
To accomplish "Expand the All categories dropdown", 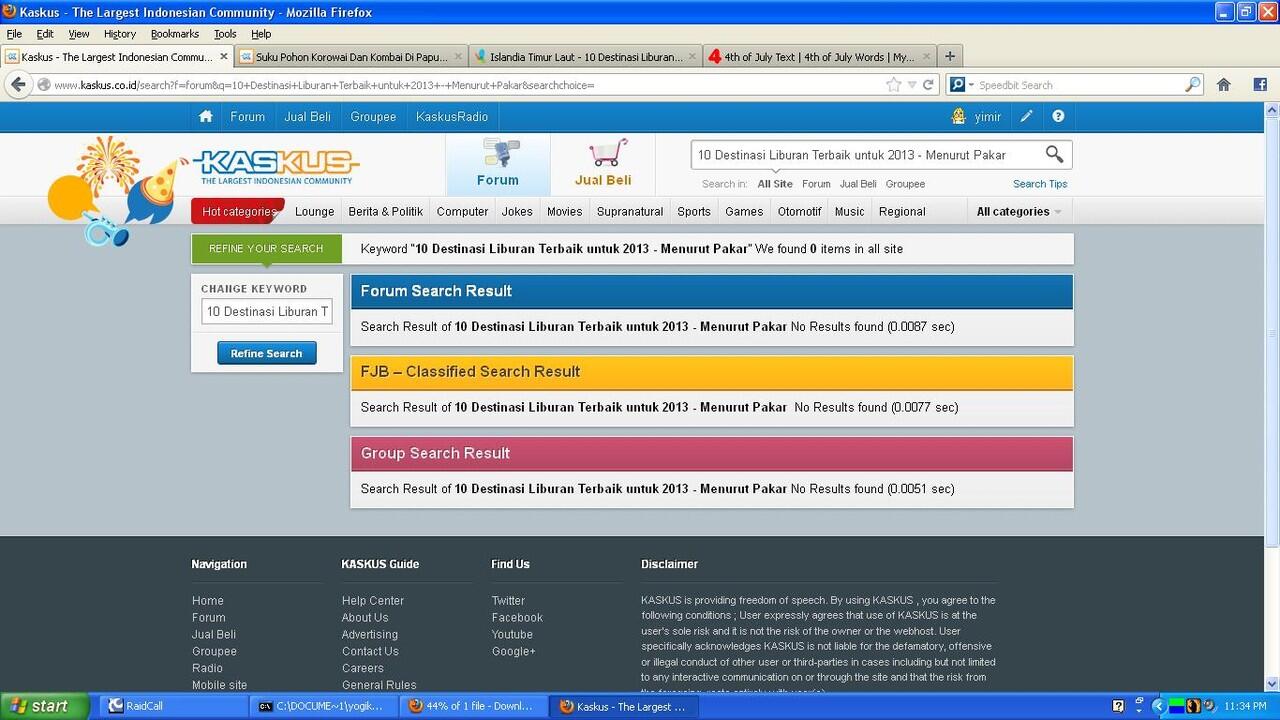I will point(1019,211).
